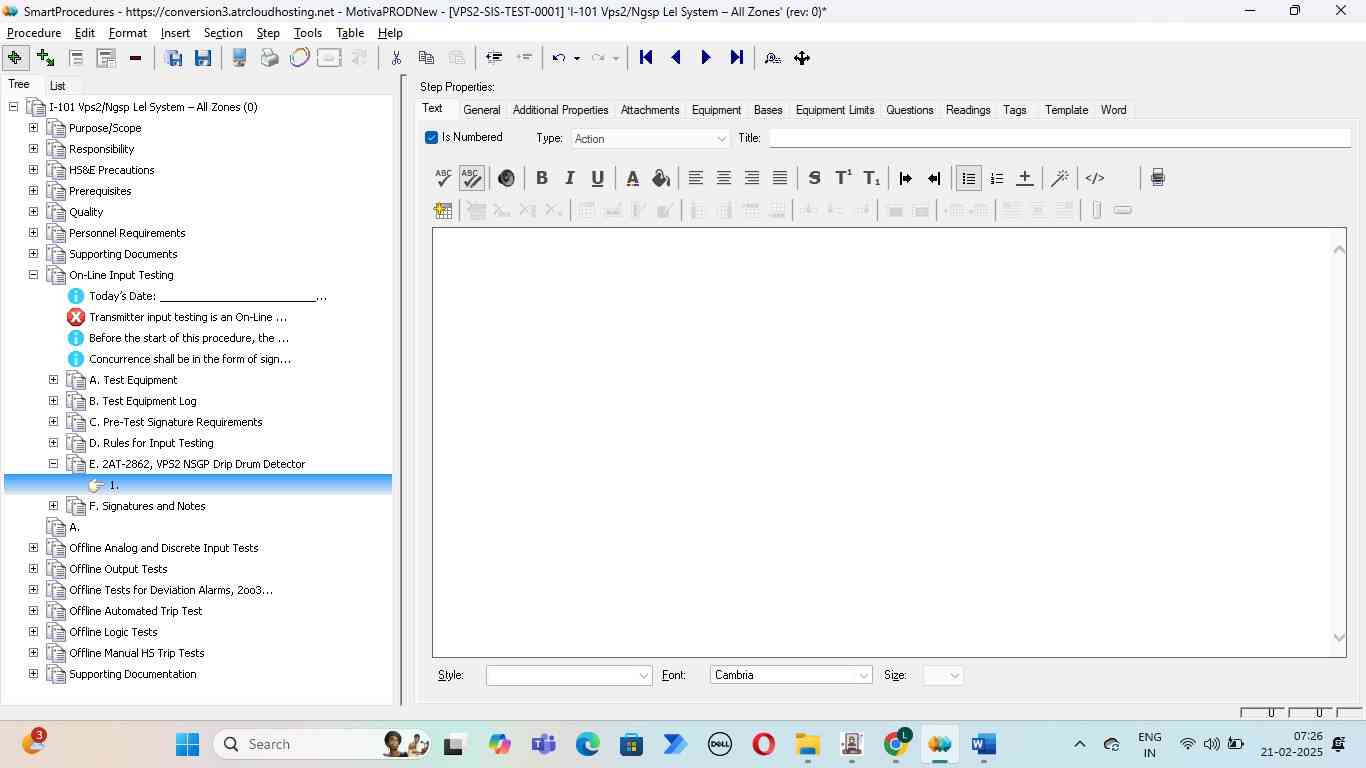Uncheck the Is Numbered checkbox
1366x768 pixels.
(x=431, y=138)
